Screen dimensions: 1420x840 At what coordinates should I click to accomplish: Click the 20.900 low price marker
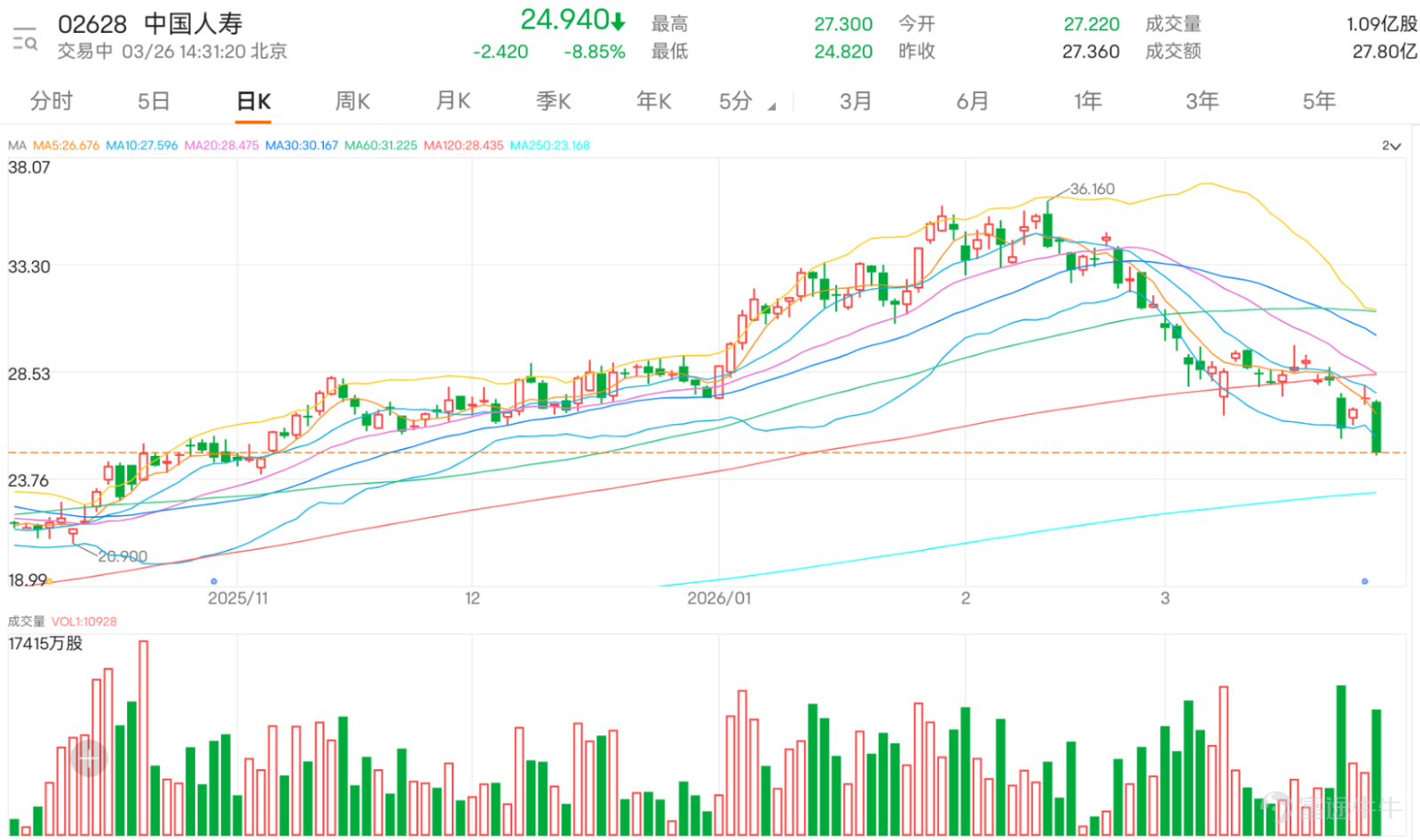tap(122, 556)
